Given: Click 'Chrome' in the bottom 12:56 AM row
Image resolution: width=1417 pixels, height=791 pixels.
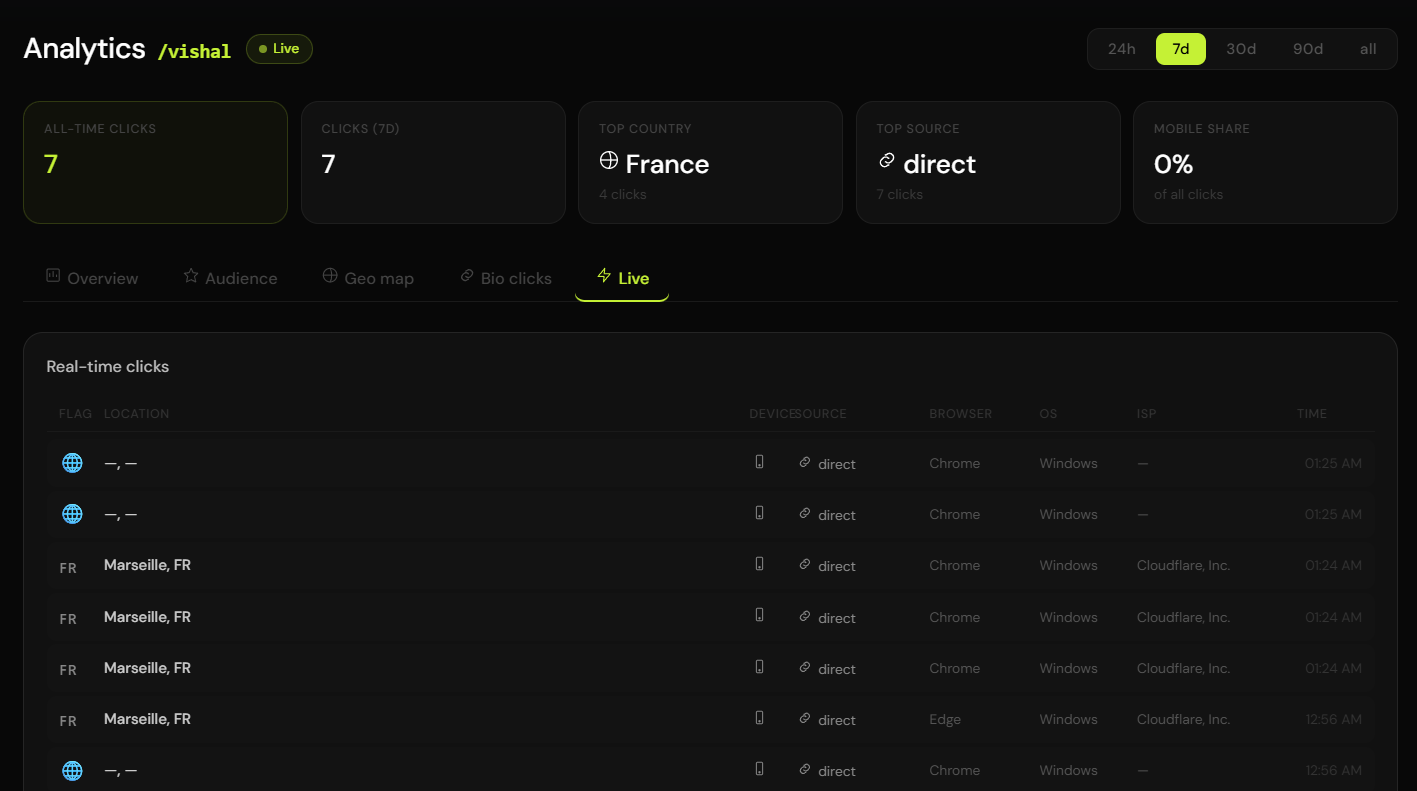Looking at the screenshot, I should (955, 770).
